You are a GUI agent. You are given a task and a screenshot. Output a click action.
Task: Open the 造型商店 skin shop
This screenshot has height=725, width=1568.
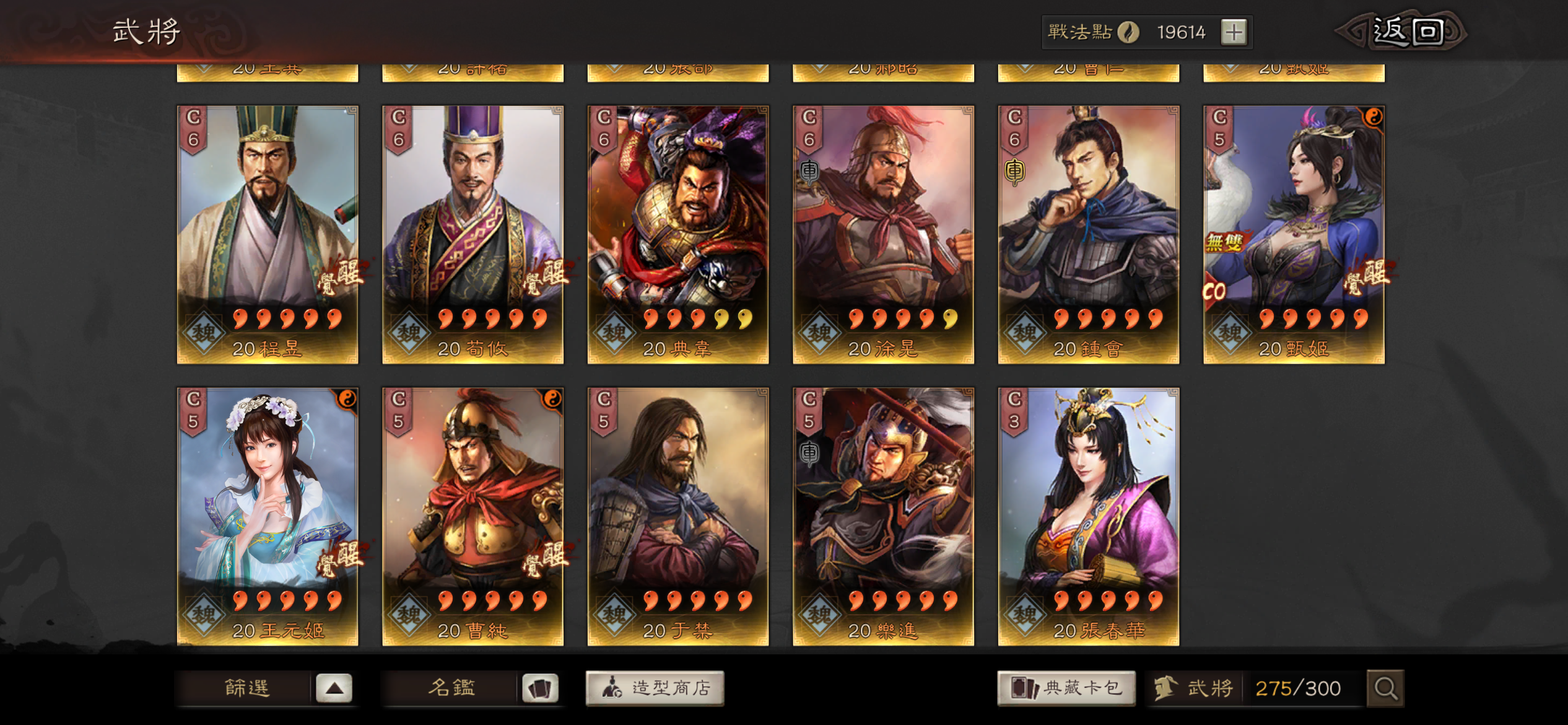pyautogui.click(x=655, y=688)
